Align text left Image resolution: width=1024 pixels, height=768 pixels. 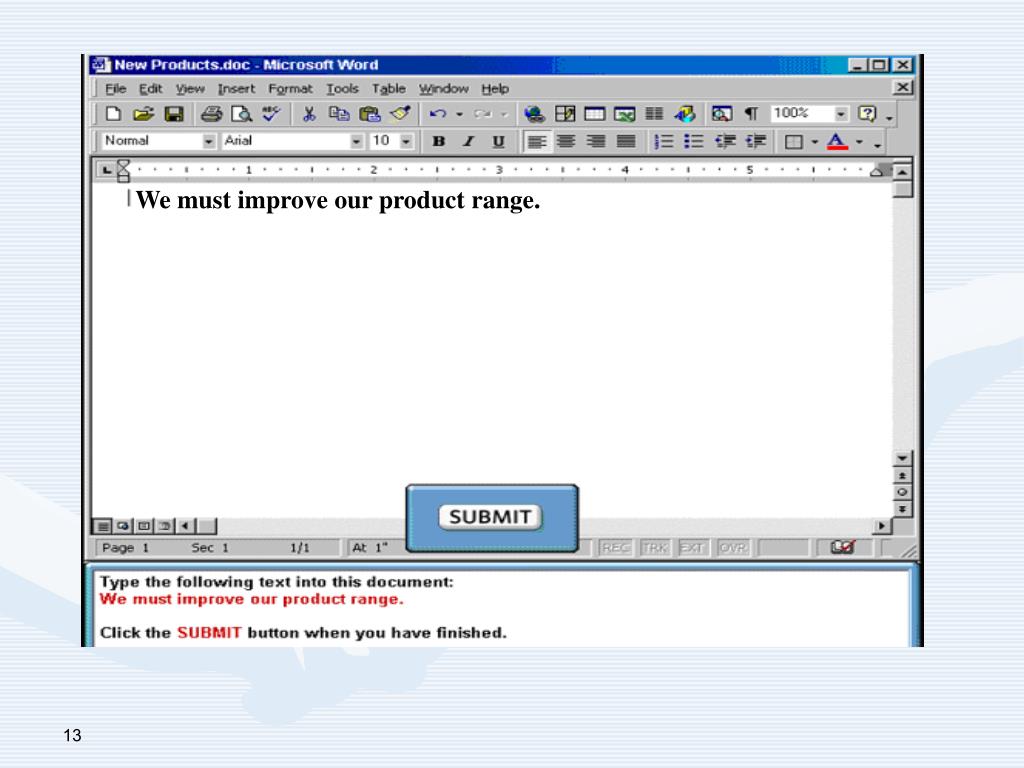point(536,142)
